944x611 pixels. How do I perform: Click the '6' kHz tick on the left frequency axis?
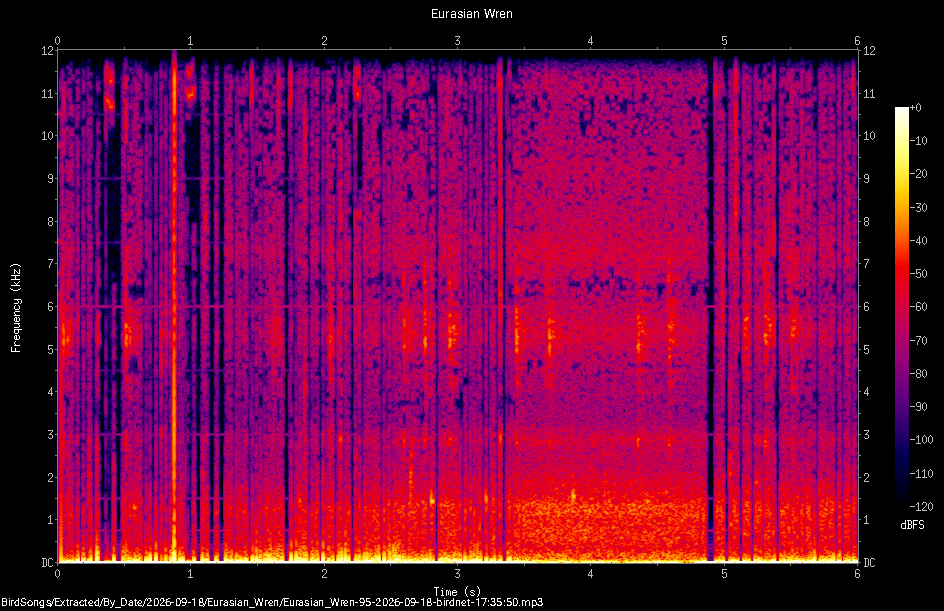(50, 307)
